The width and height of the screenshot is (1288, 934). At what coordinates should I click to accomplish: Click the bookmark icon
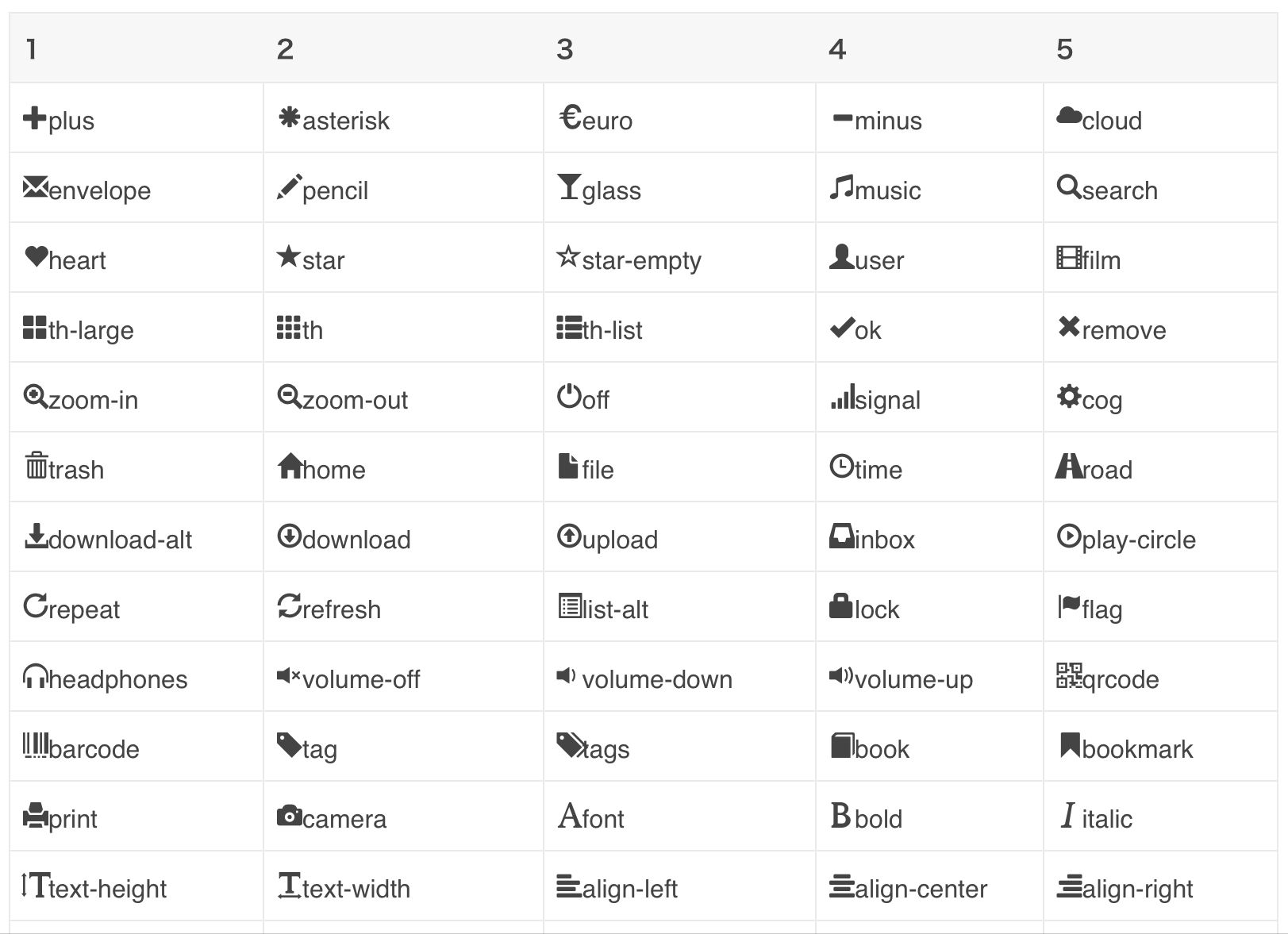tap(1070, 745)
